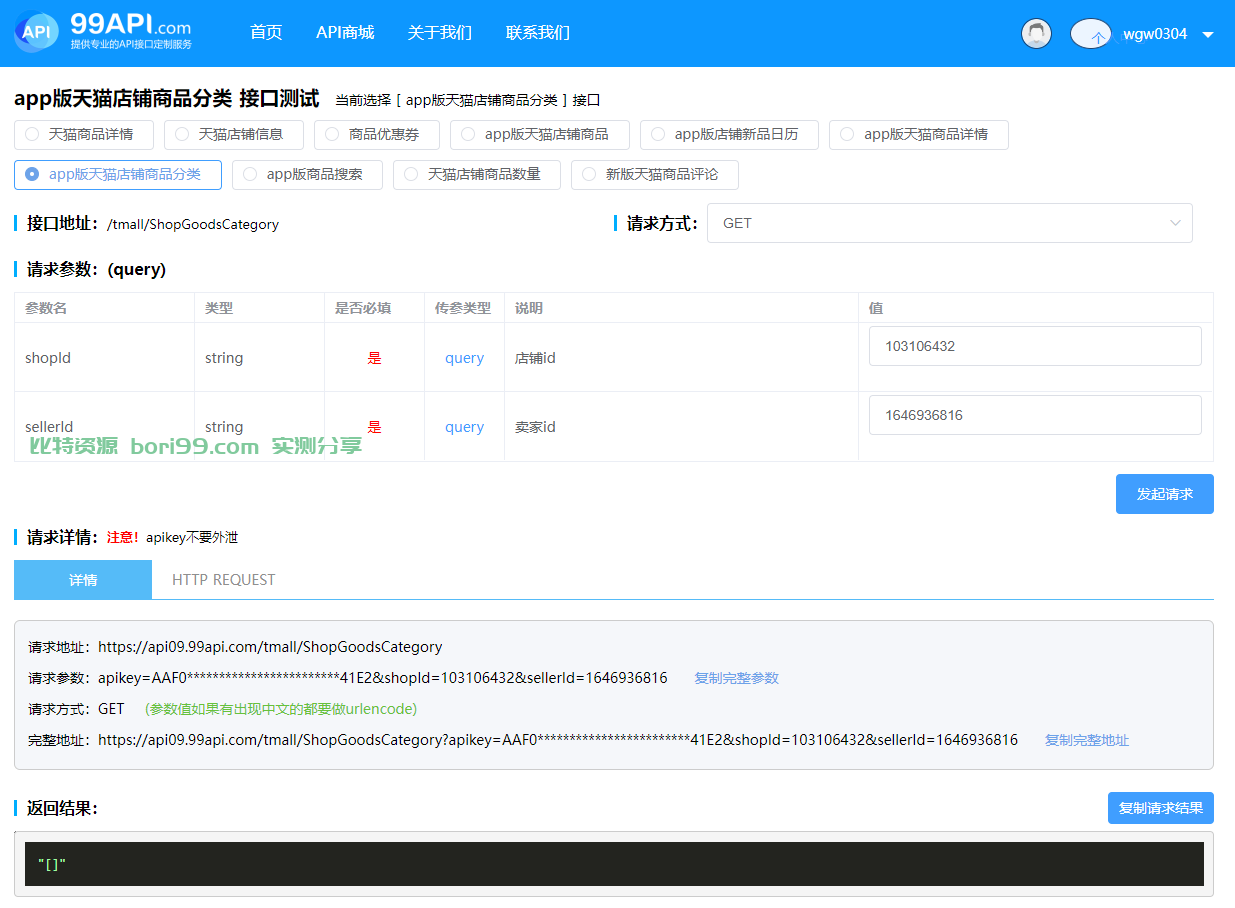
Task: Click the 99API logo
Action: 103,33
